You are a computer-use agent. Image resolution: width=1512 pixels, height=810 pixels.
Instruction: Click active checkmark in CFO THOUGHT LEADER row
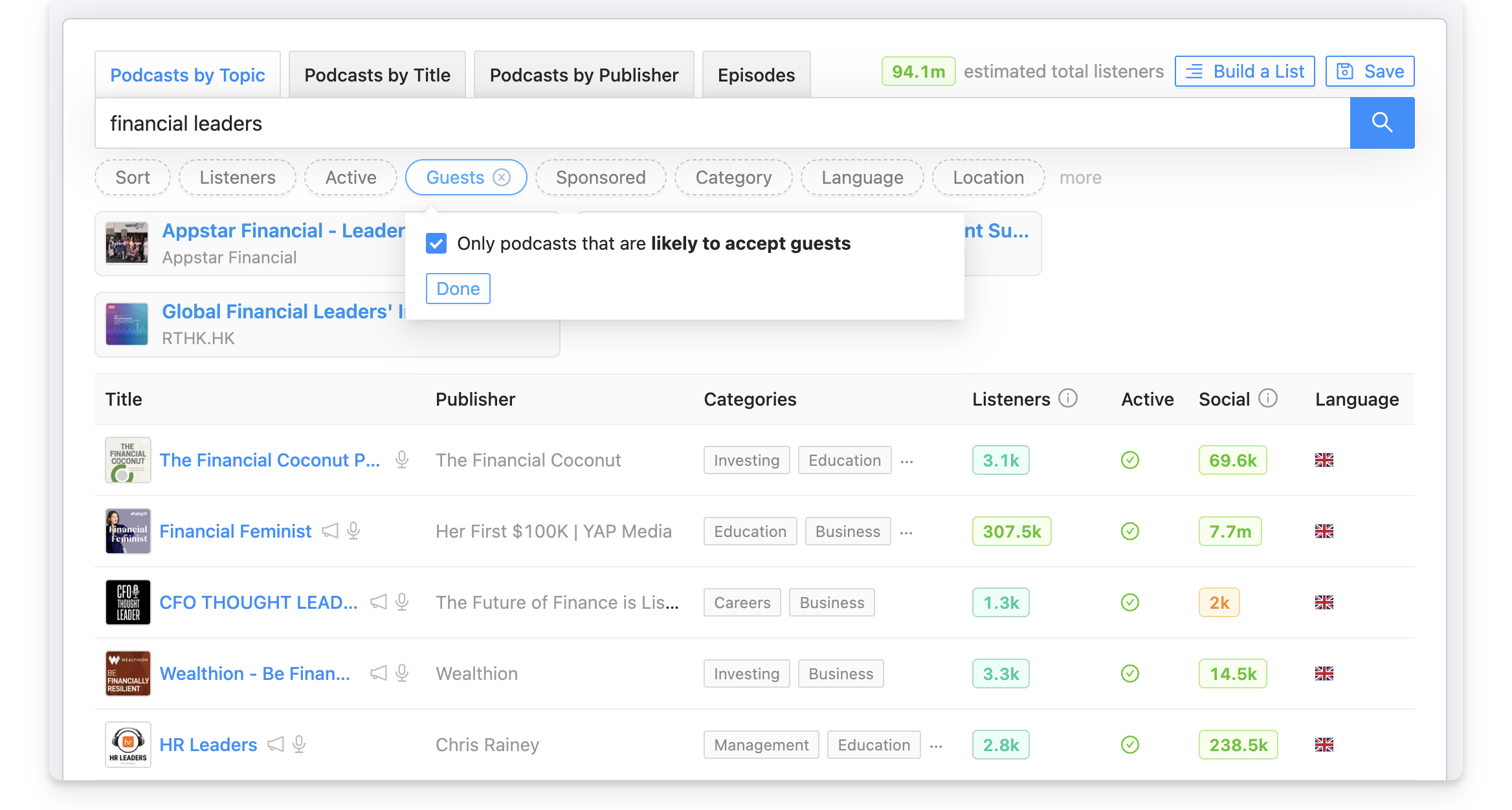point(1130,602)
